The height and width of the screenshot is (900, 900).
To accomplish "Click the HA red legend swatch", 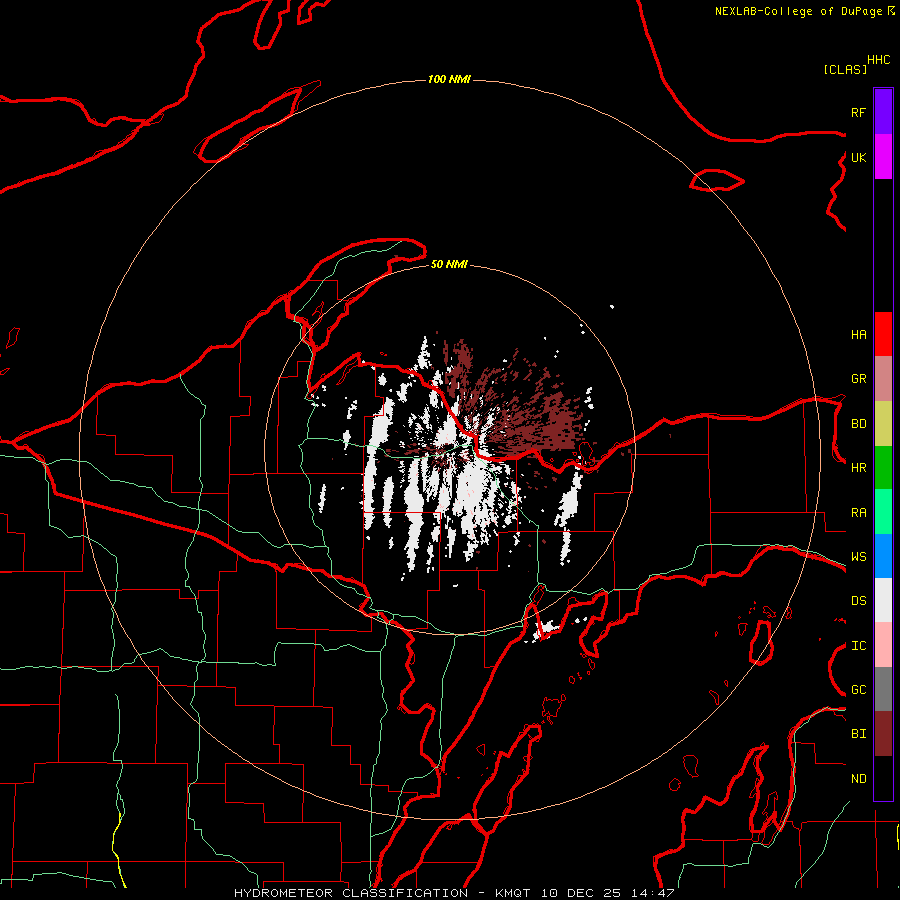I will click(x=883, y=334).
